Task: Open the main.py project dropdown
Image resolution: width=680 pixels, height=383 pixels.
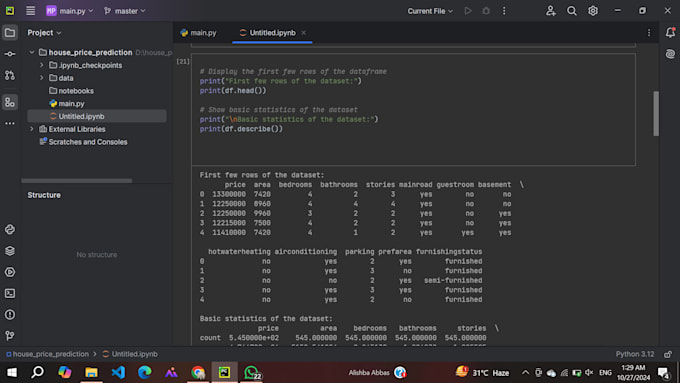Action: (70, 11)
